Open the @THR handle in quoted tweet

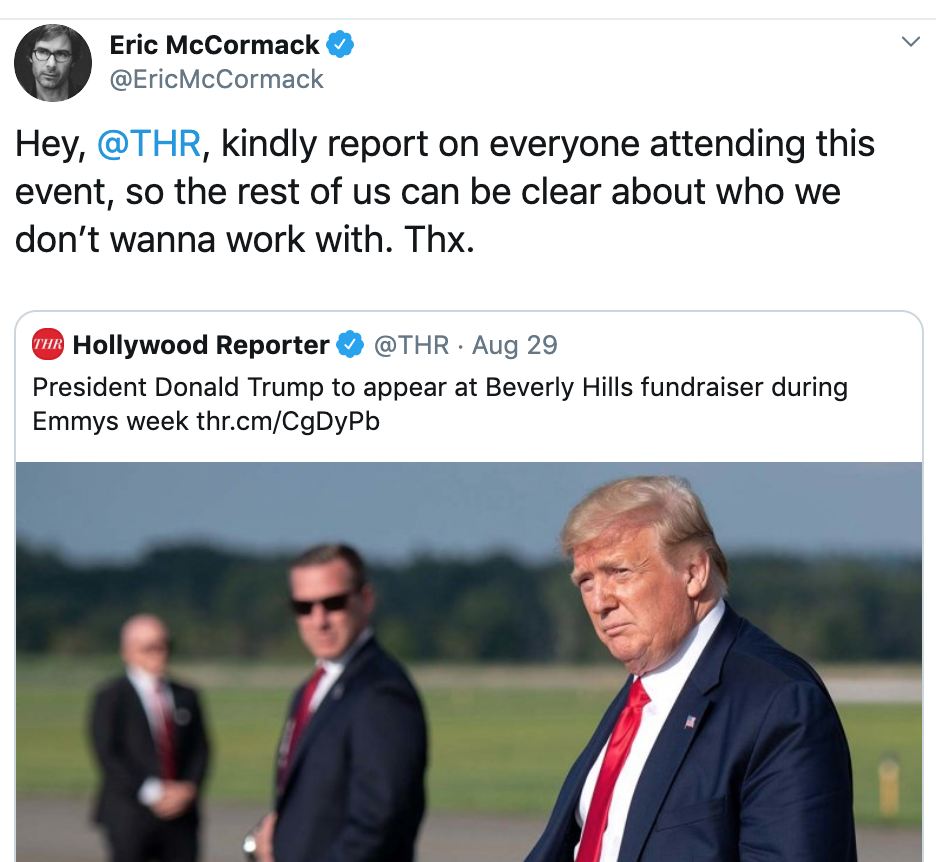(x=411, y=344)
